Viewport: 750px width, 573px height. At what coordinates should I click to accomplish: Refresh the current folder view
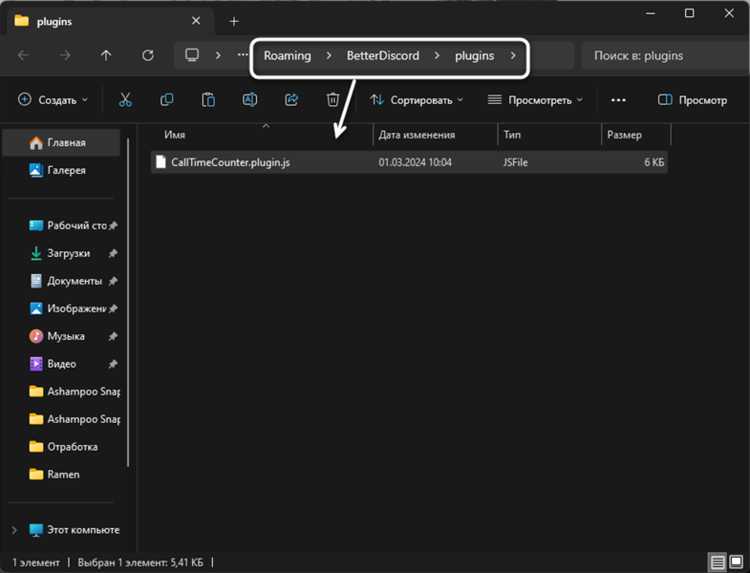148,55
